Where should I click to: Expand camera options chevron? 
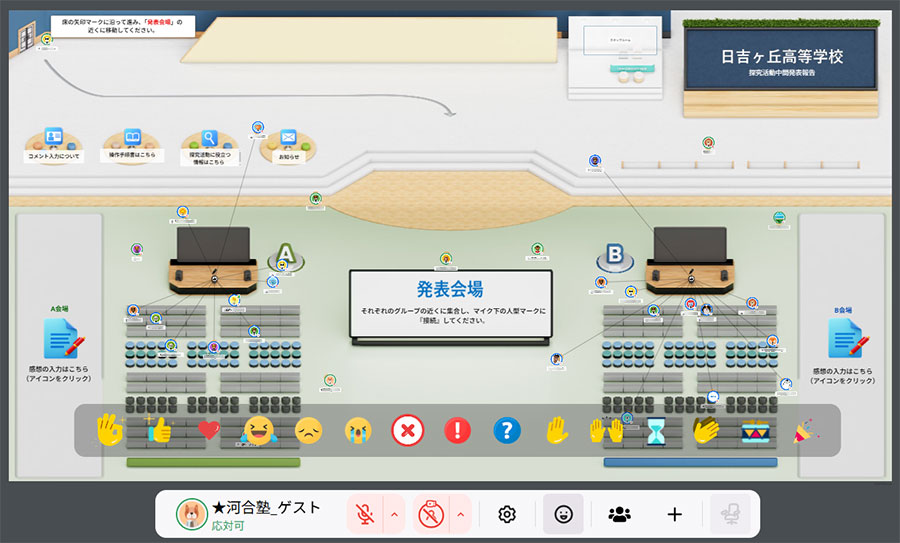click(x=460, y=514)
